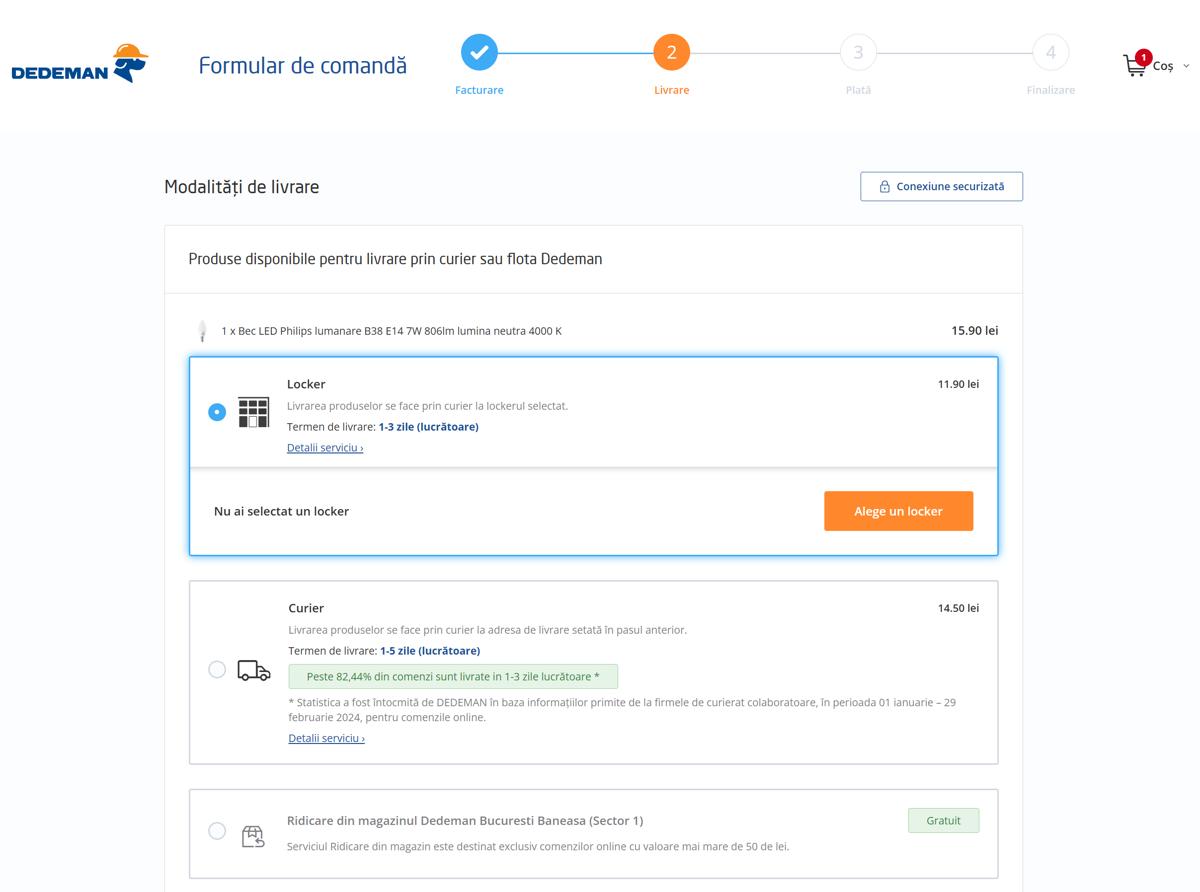Open the shopping cart icon
The height and width of the screenshot is (892, 1200).
pos(1135,65)
